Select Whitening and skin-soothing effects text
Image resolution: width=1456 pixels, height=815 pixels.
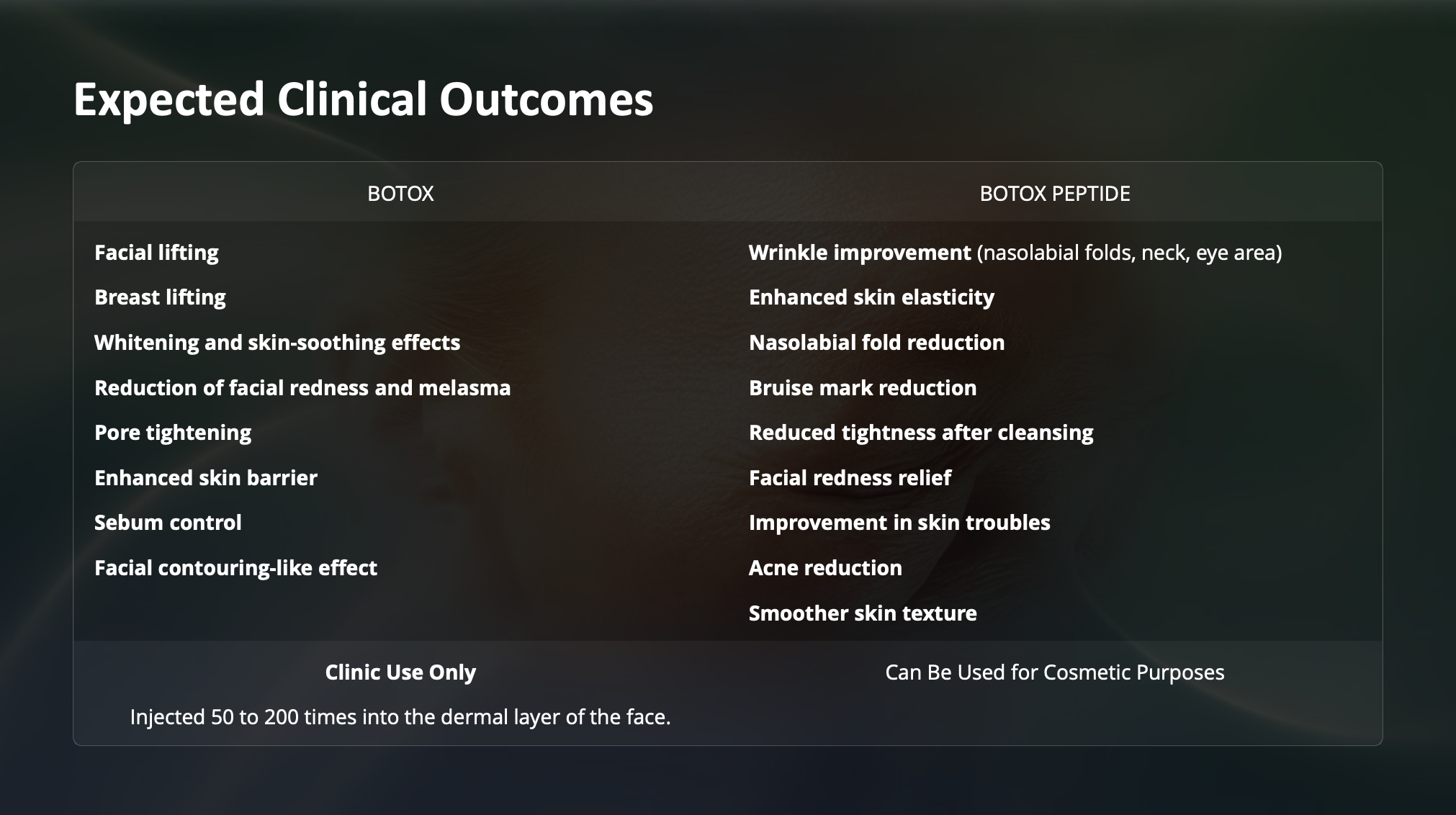pos(277,343)
